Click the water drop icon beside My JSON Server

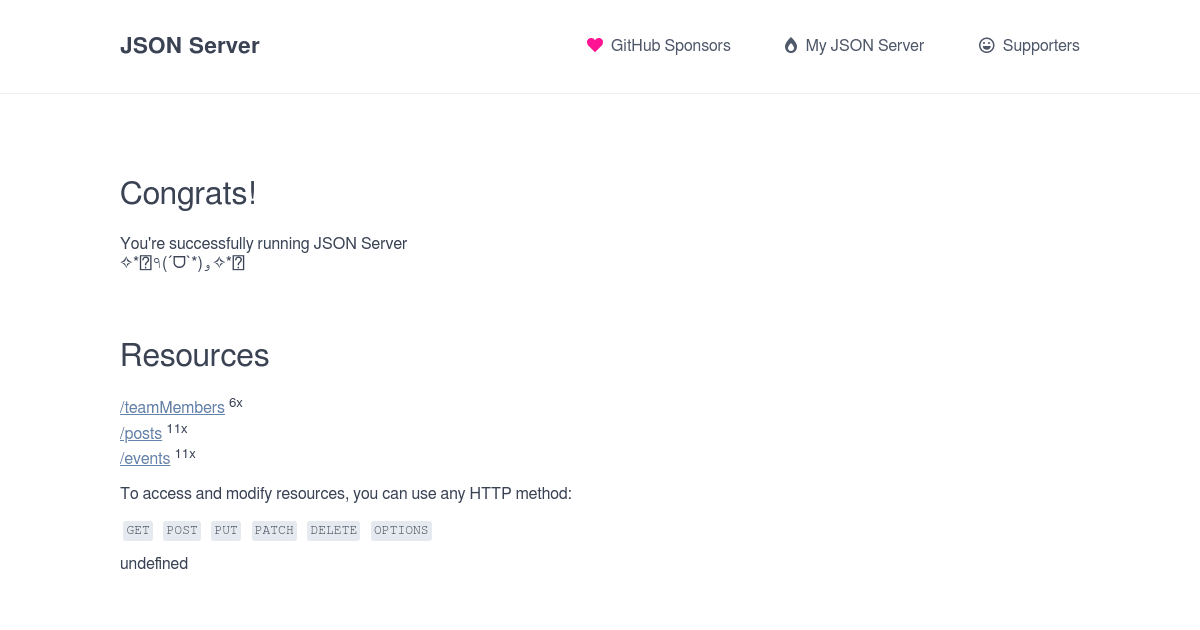(x=790, y=45)
